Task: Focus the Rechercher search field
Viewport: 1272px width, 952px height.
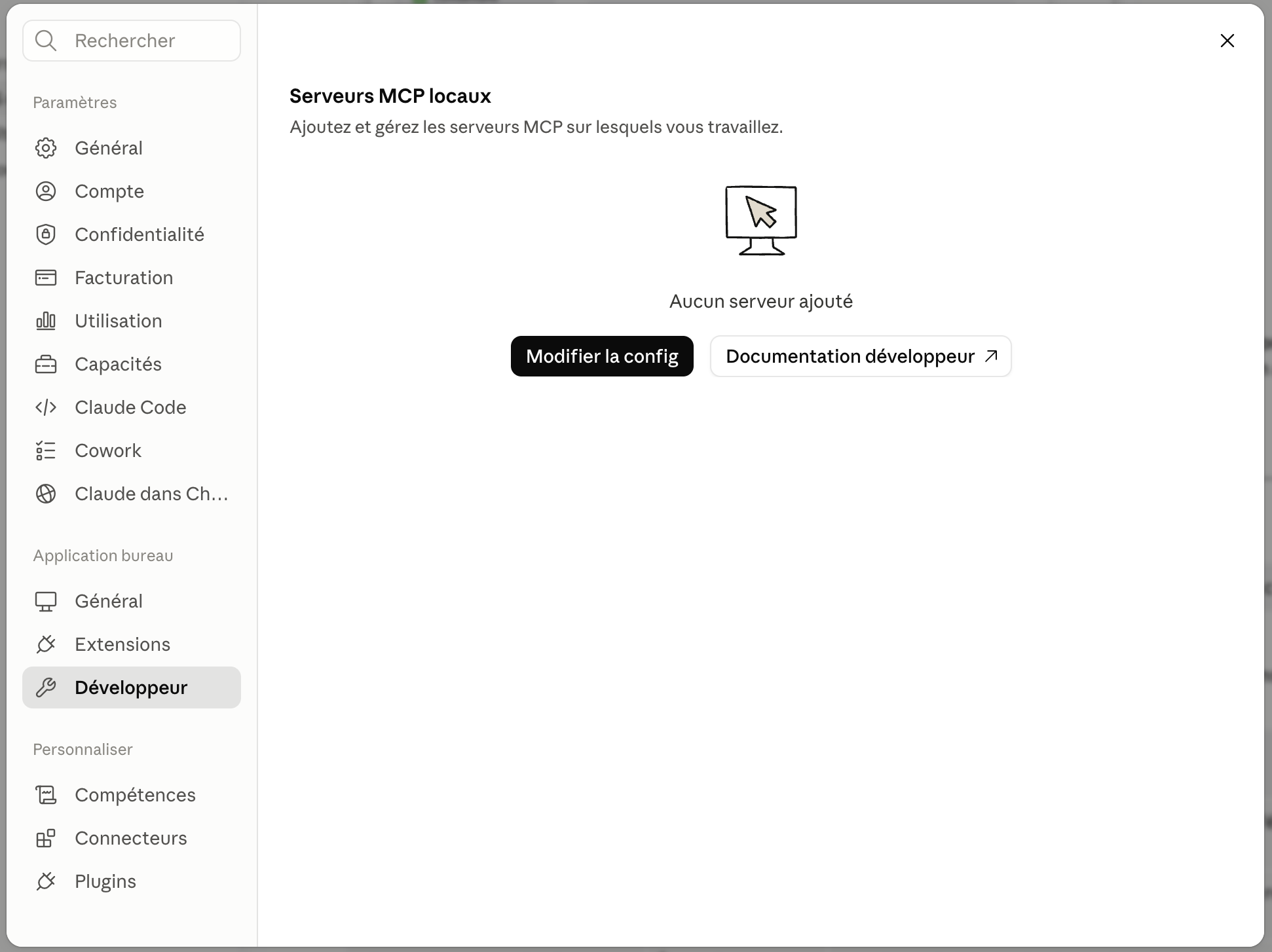Action: point(132,41)
